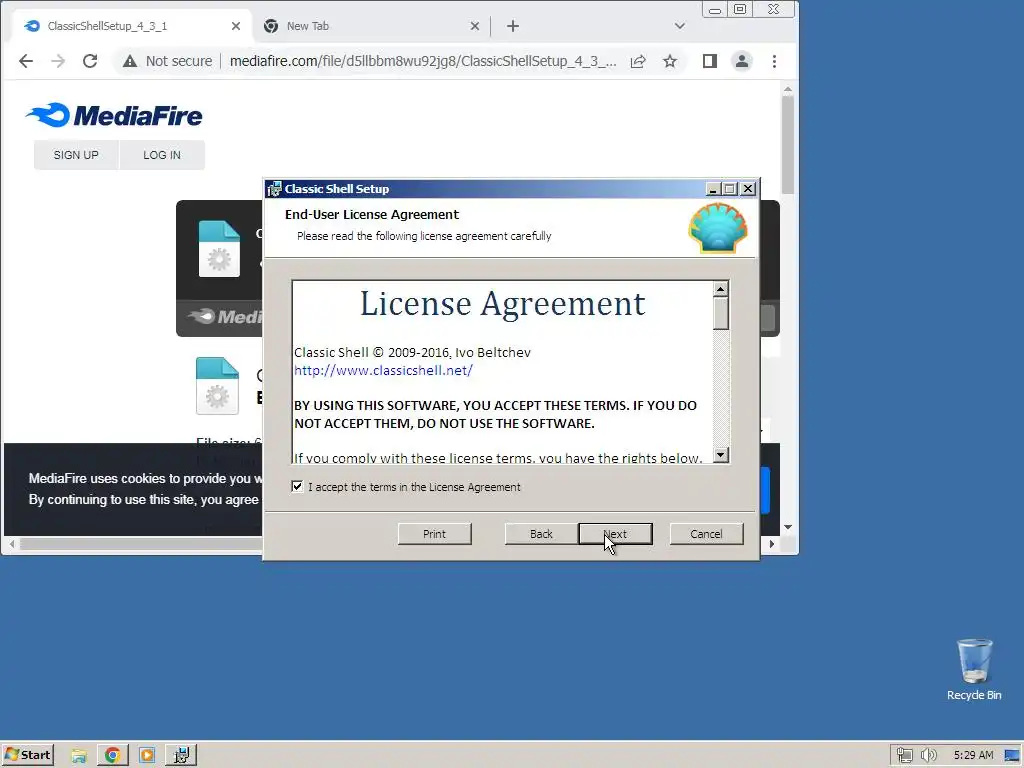Cancel the Classic Shell Setup
This screenshot has height=768, width=1024.
(x=706, y=534)
